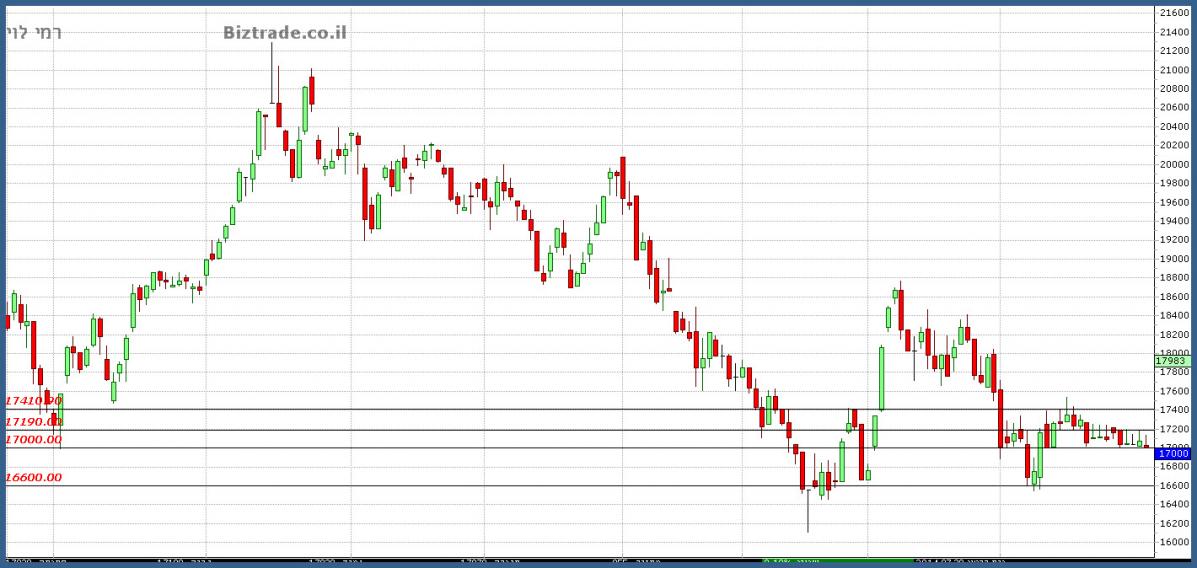
Task: Click the blue 17000 price tag
Action: 1172,454
